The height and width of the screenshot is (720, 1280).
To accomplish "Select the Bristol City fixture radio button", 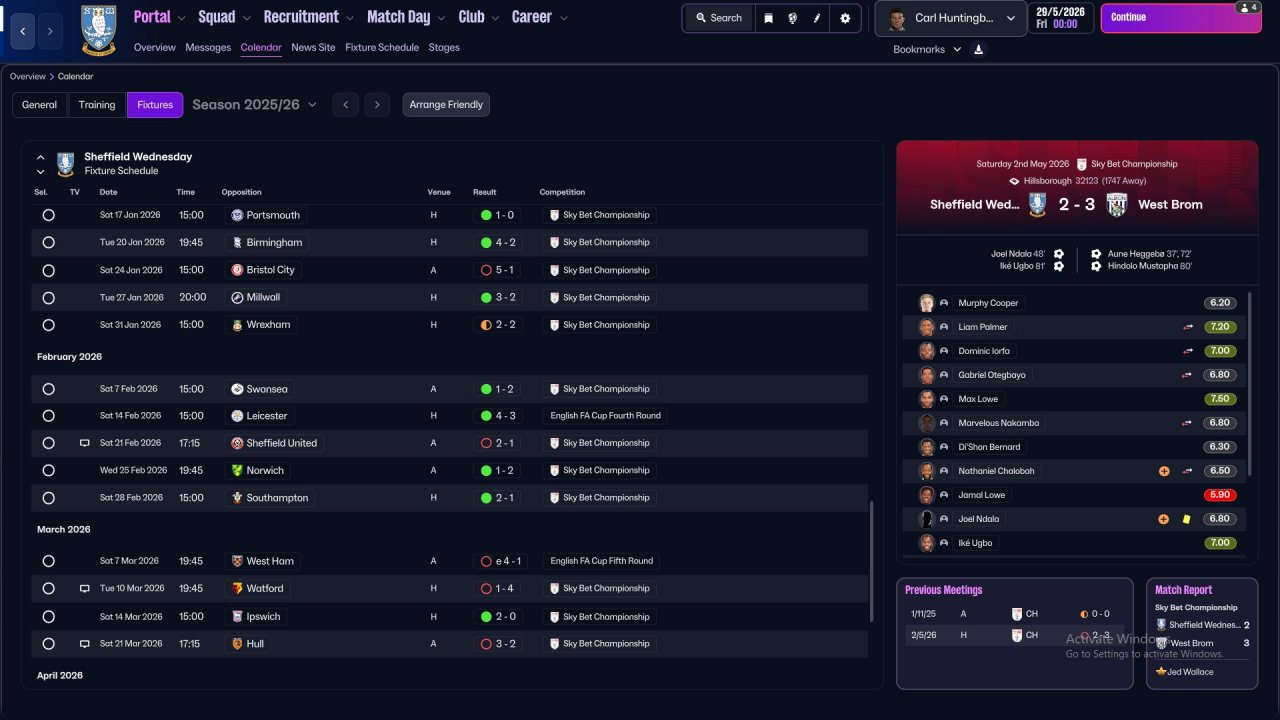I will (48, 270).
